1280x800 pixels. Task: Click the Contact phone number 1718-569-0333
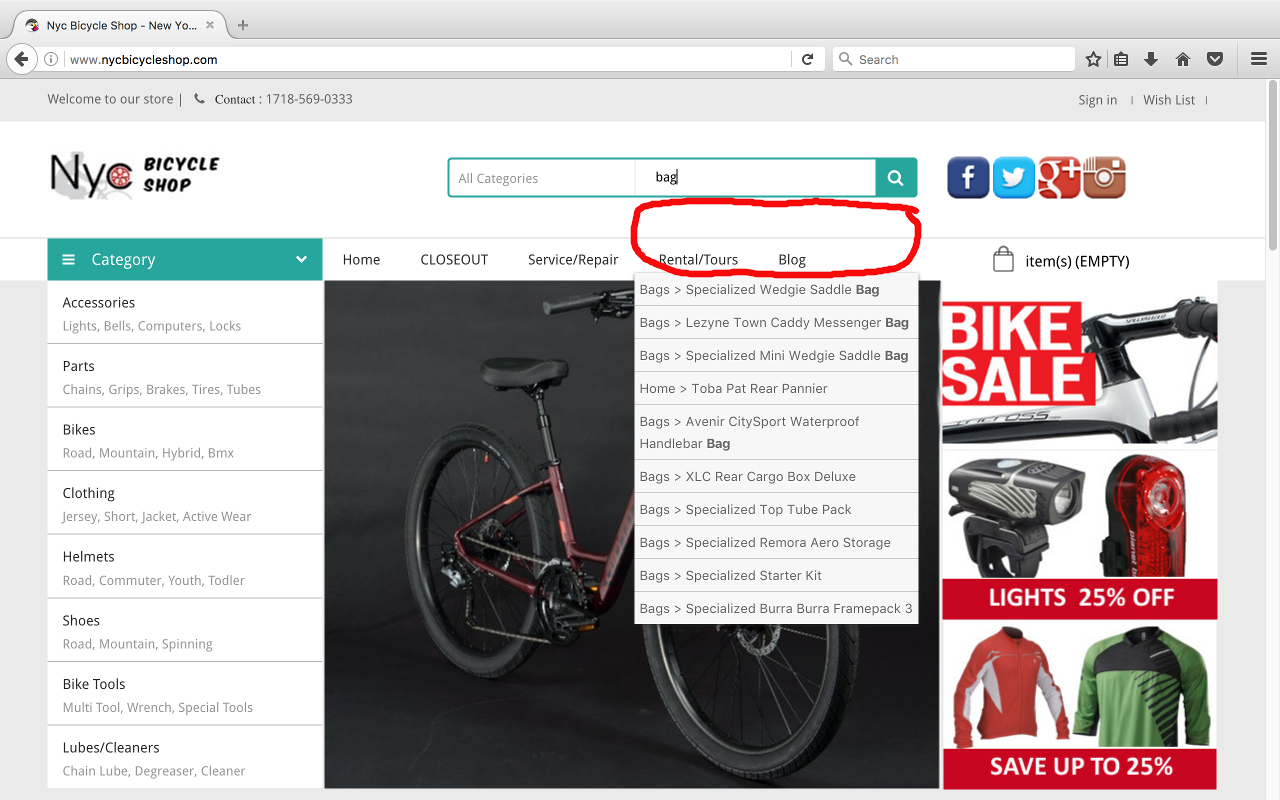[x=309, y=99]
